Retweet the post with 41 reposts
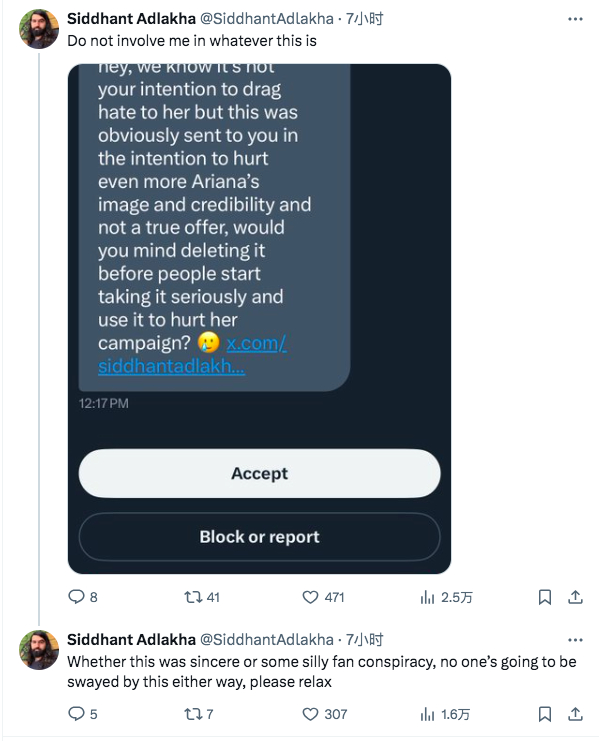The height and width of the screenshot is (741, 599). 202,597
